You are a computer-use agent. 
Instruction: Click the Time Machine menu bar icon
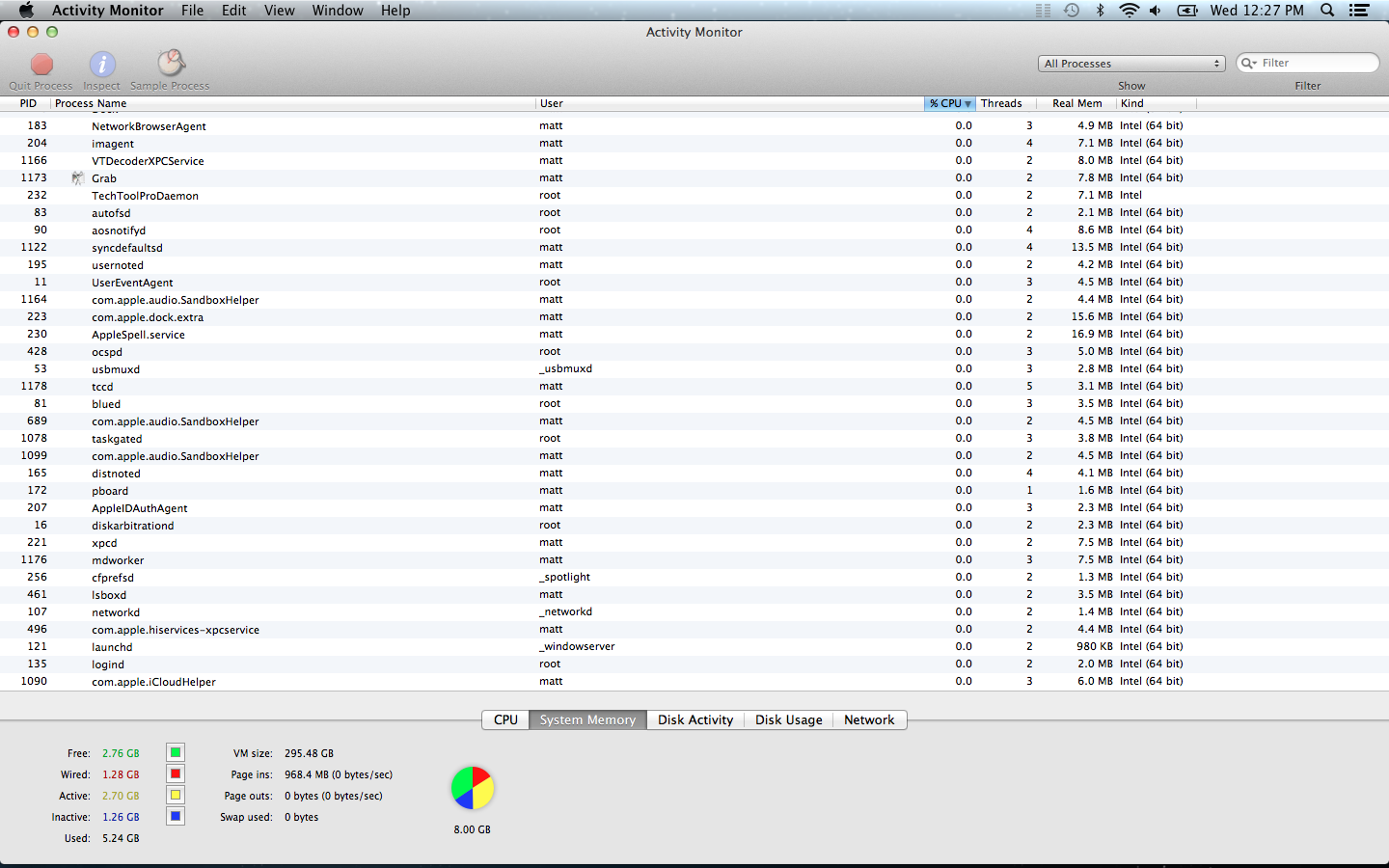(1072, 10)
